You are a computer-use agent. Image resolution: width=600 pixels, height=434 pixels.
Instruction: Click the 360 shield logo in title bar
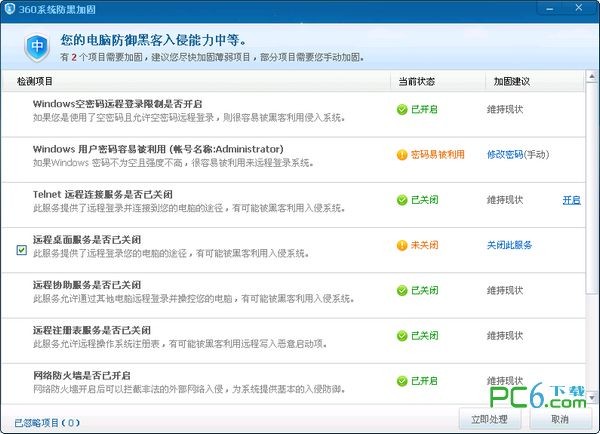9,8
